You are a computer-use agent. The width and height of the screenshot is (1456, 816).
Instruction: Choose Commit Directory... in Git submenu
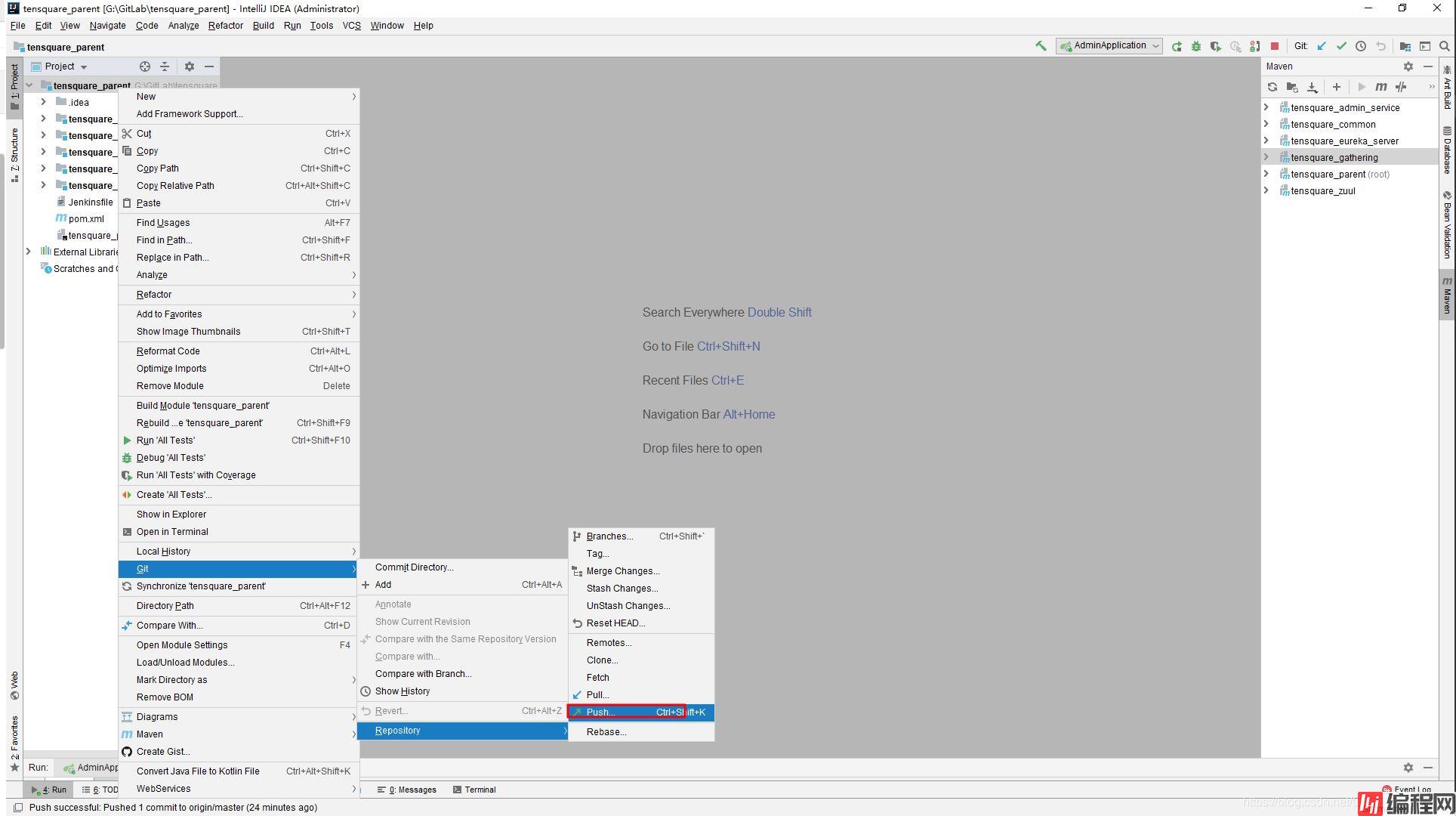pyautogui.click(x=462, y=567)
